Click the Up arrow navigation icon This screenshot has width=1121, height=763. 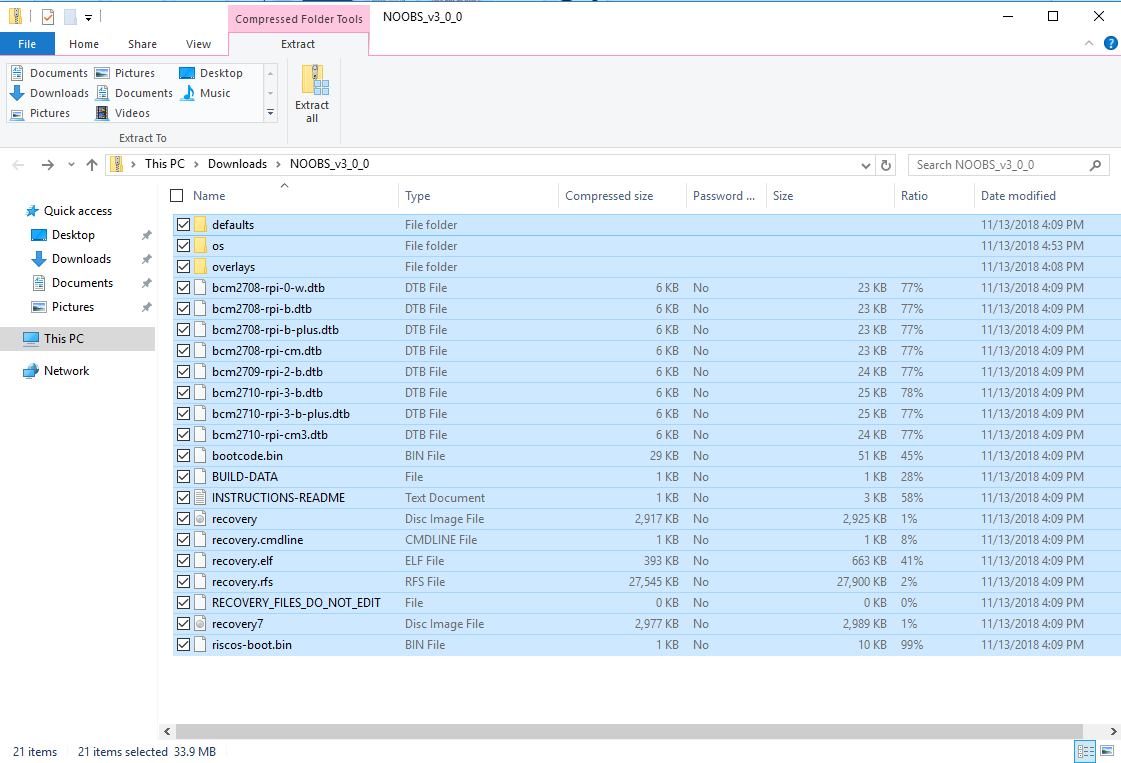pyautogui.click(x=92, y=164)
